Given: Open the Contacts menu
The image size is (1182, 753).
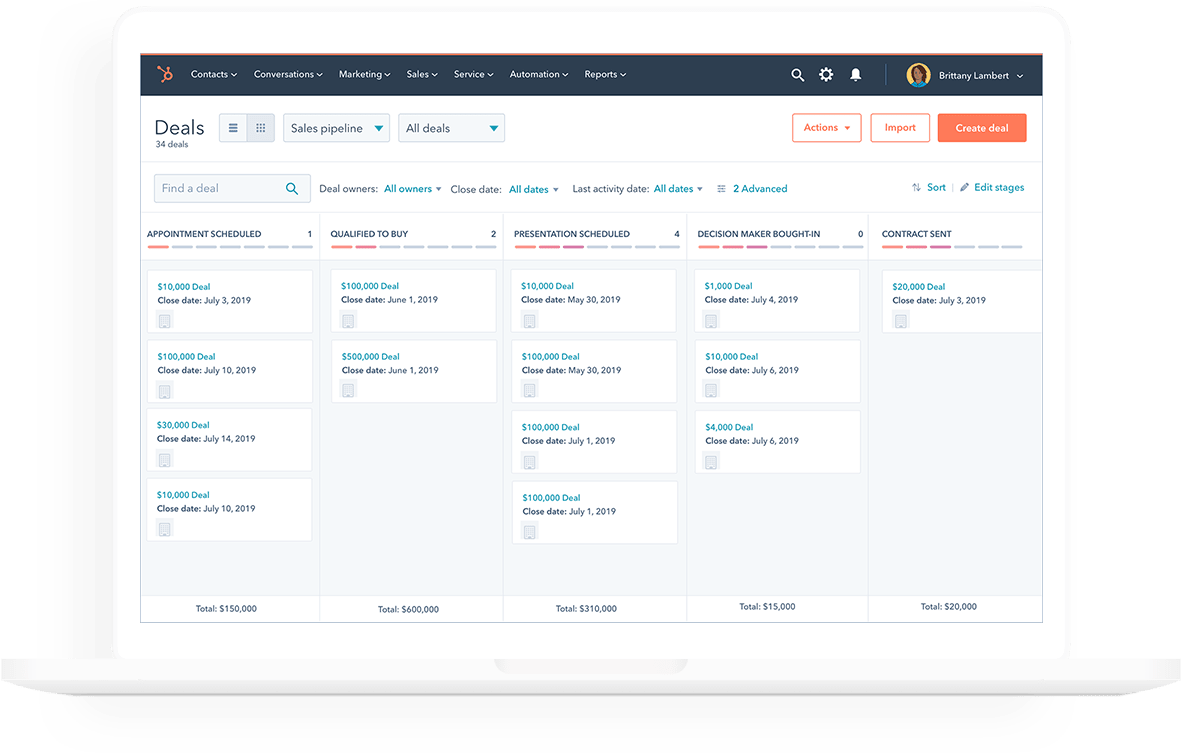Looking at the screenshot, I should pyautogui.click(x=213, y=74).
